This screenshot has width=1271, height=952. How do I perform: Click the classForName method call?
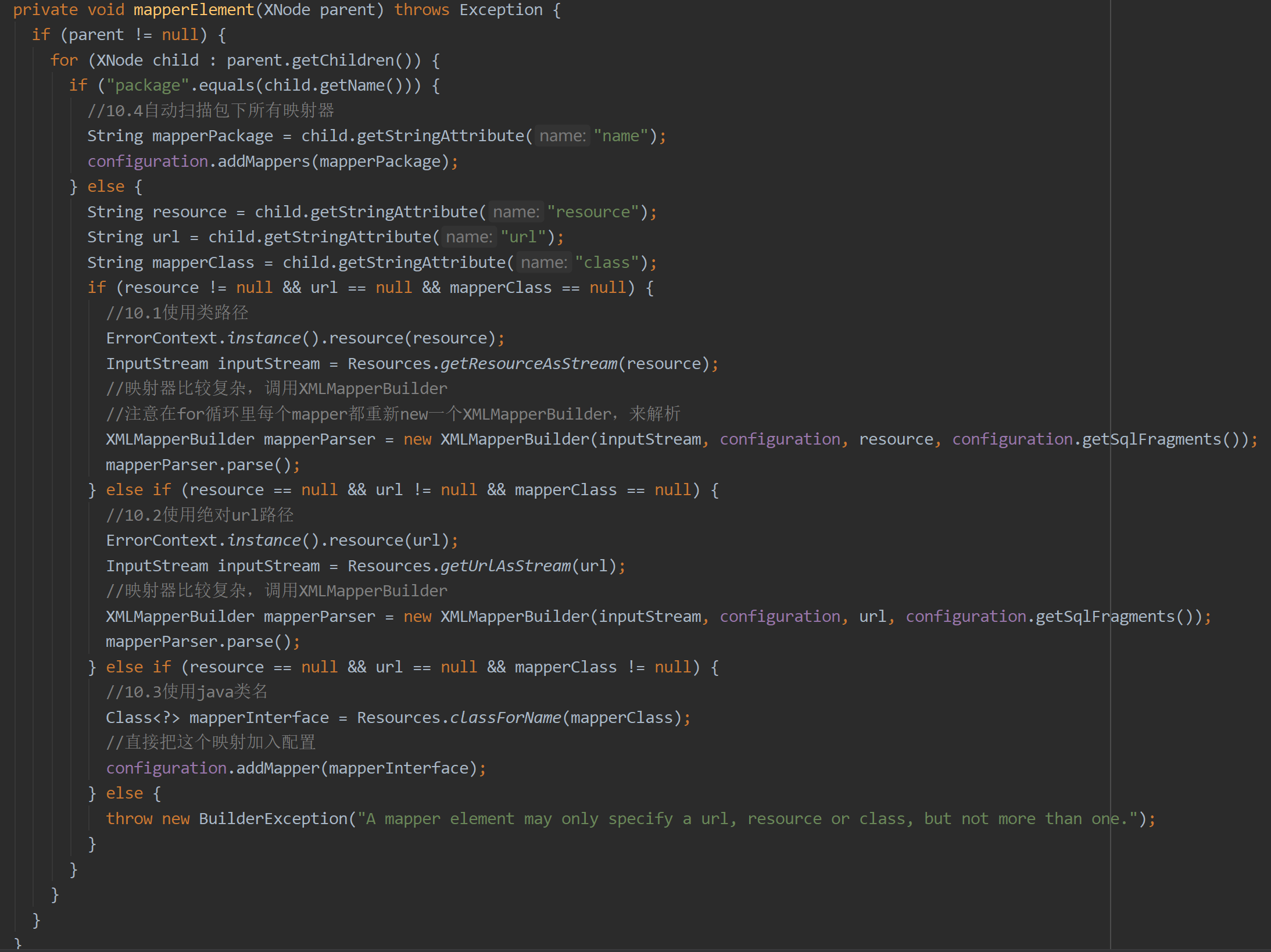(505, 718)
